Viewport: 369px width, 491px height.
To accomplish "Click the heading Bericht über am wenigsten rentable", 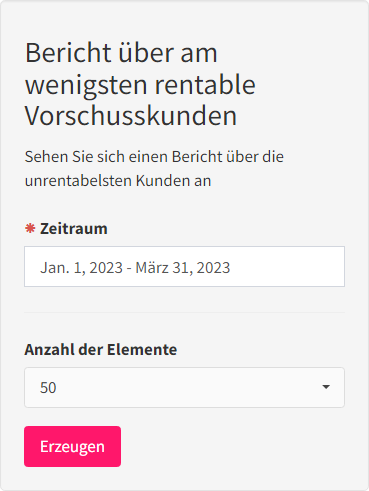I will 140,69.
